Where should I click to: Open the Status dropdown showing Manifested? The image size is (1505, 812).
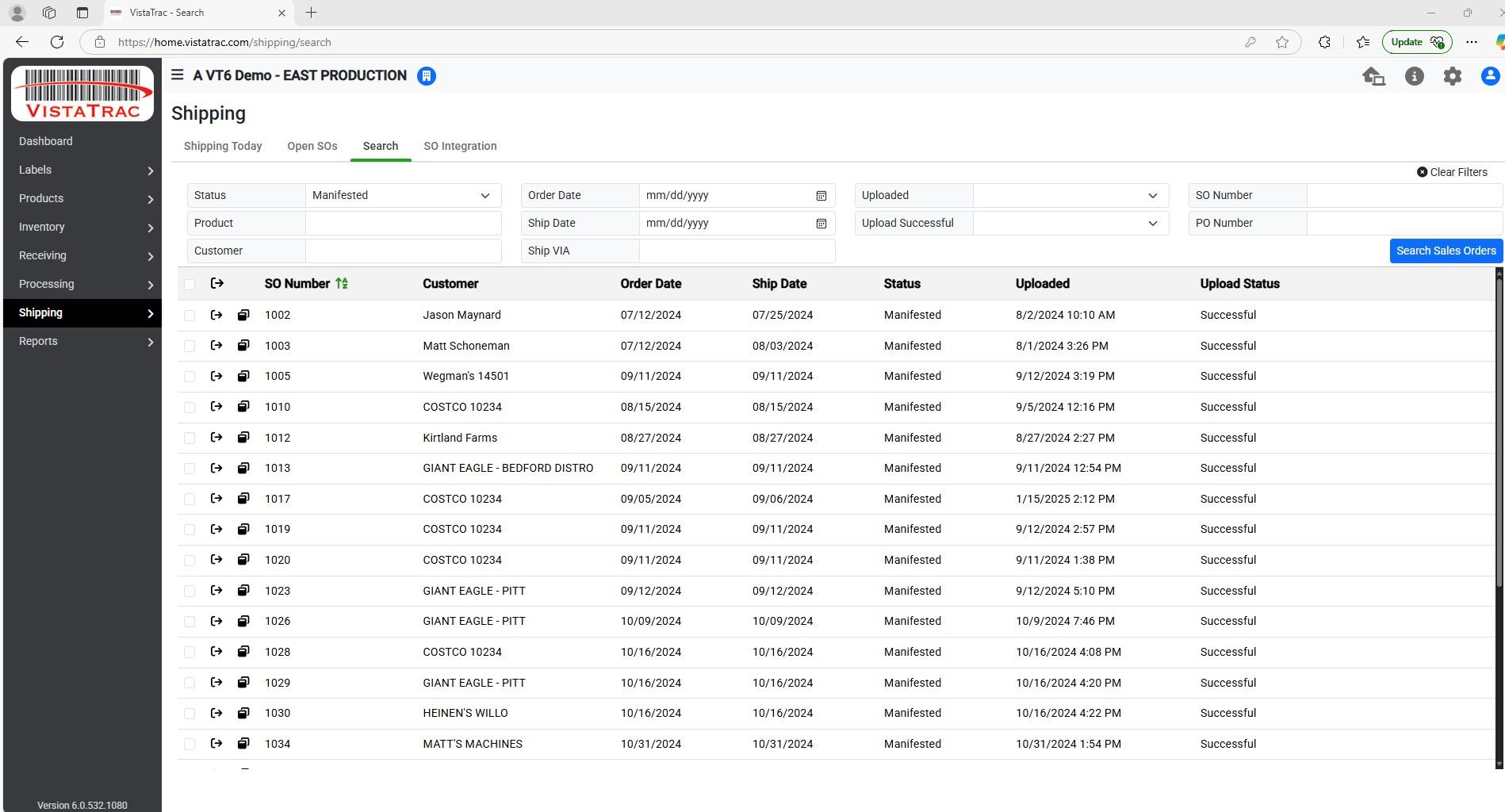403,196
